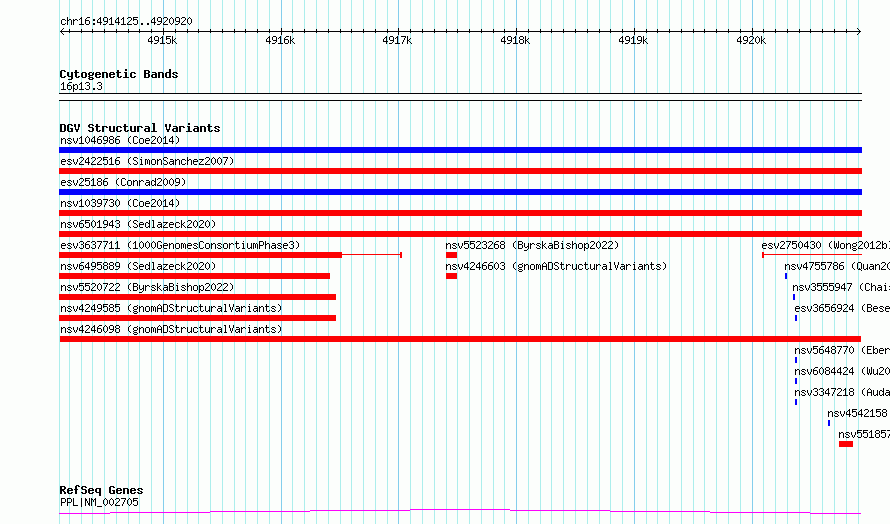Open variant esv3656924 label
Viewport: 890px width, 524px height.
pos(842,308)
